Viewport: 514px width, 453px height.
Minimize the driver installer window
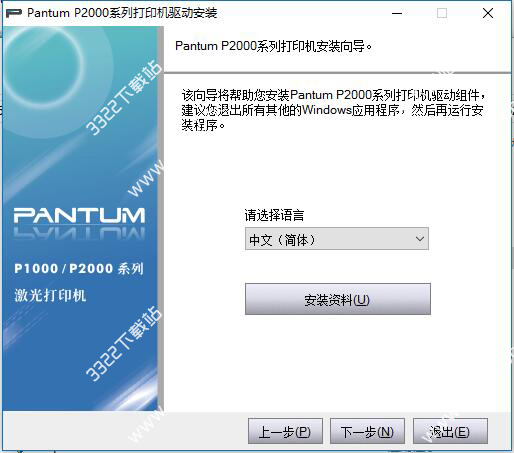point(397,13)
